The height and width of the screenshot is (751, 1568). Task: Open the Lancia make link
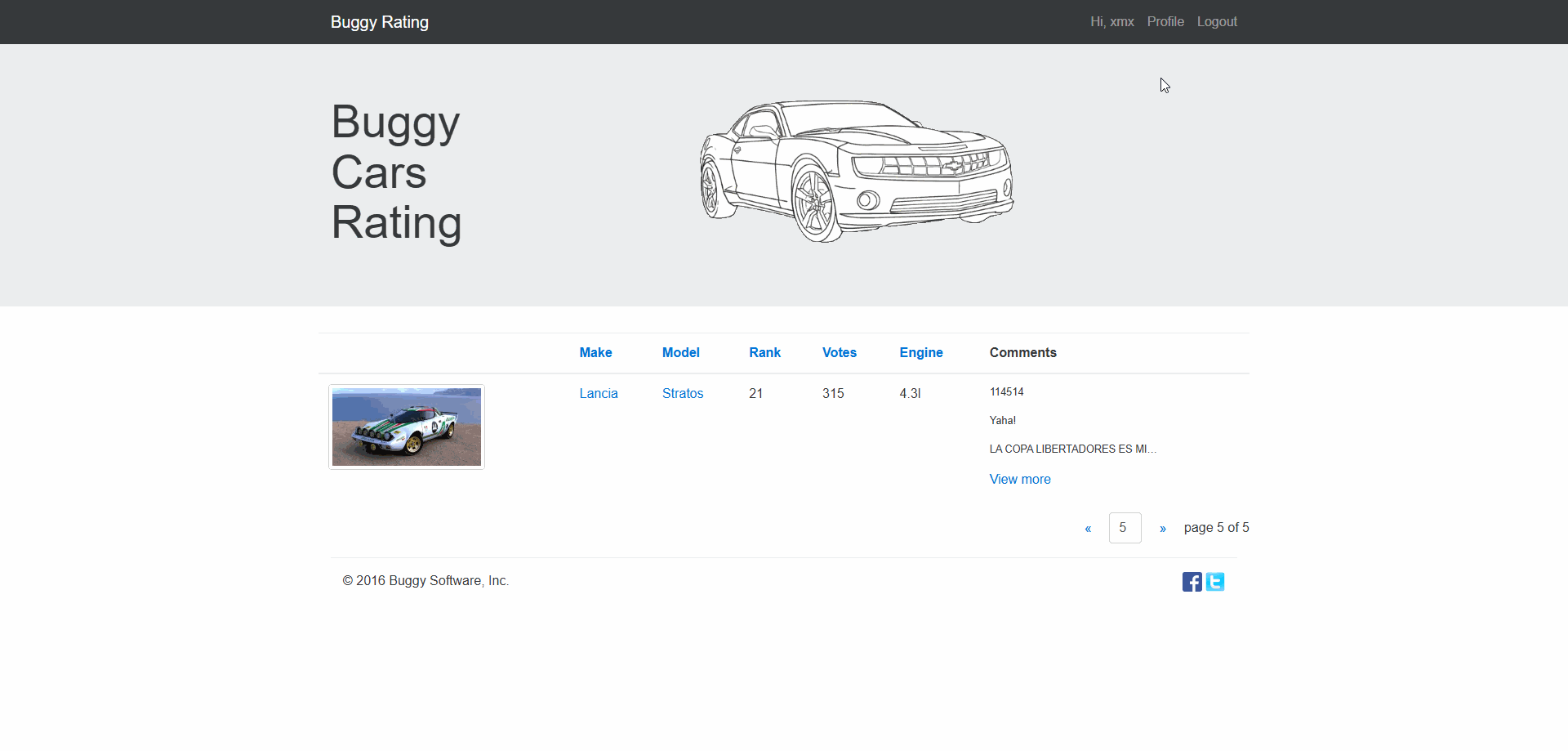tap(598, 394)
